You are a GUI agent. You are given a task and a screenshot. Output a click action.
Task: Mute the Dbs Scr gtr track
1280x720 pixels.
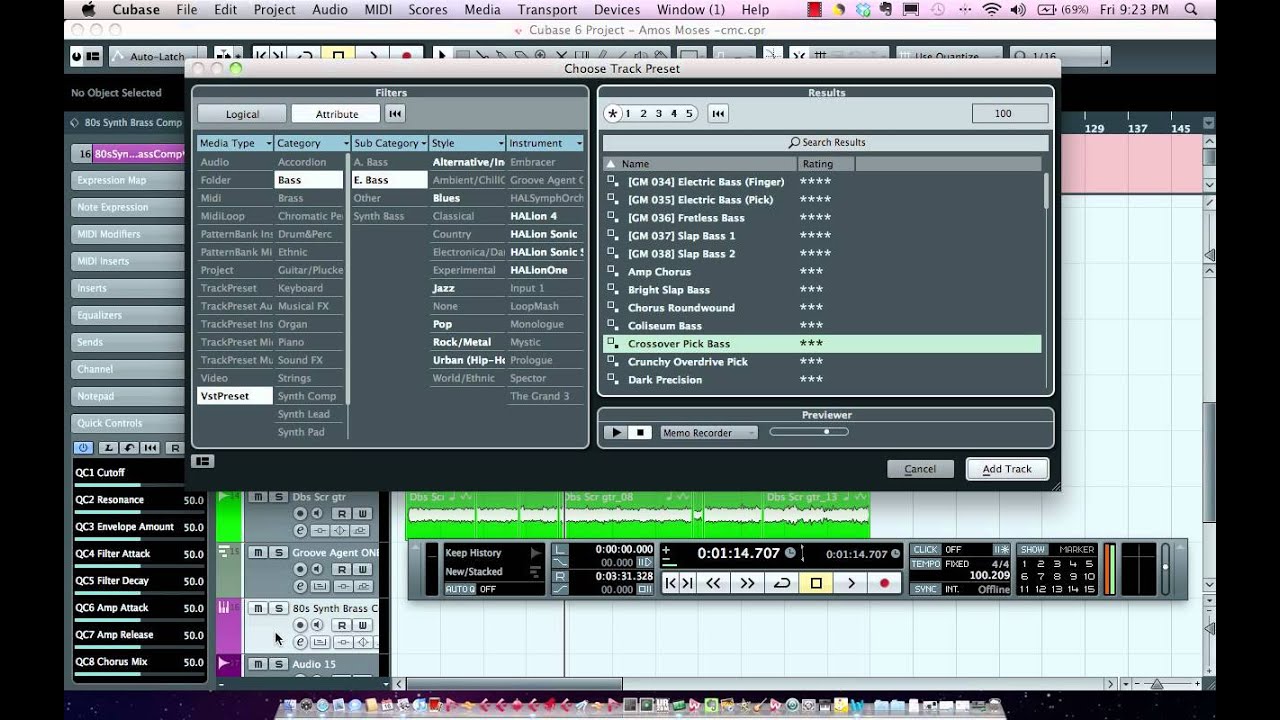point(256,497)
